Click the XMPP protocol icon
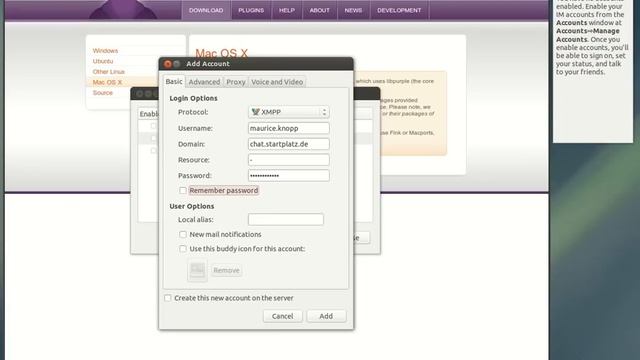The width and height of the screenshot is (640, 360). click(256, 112)
